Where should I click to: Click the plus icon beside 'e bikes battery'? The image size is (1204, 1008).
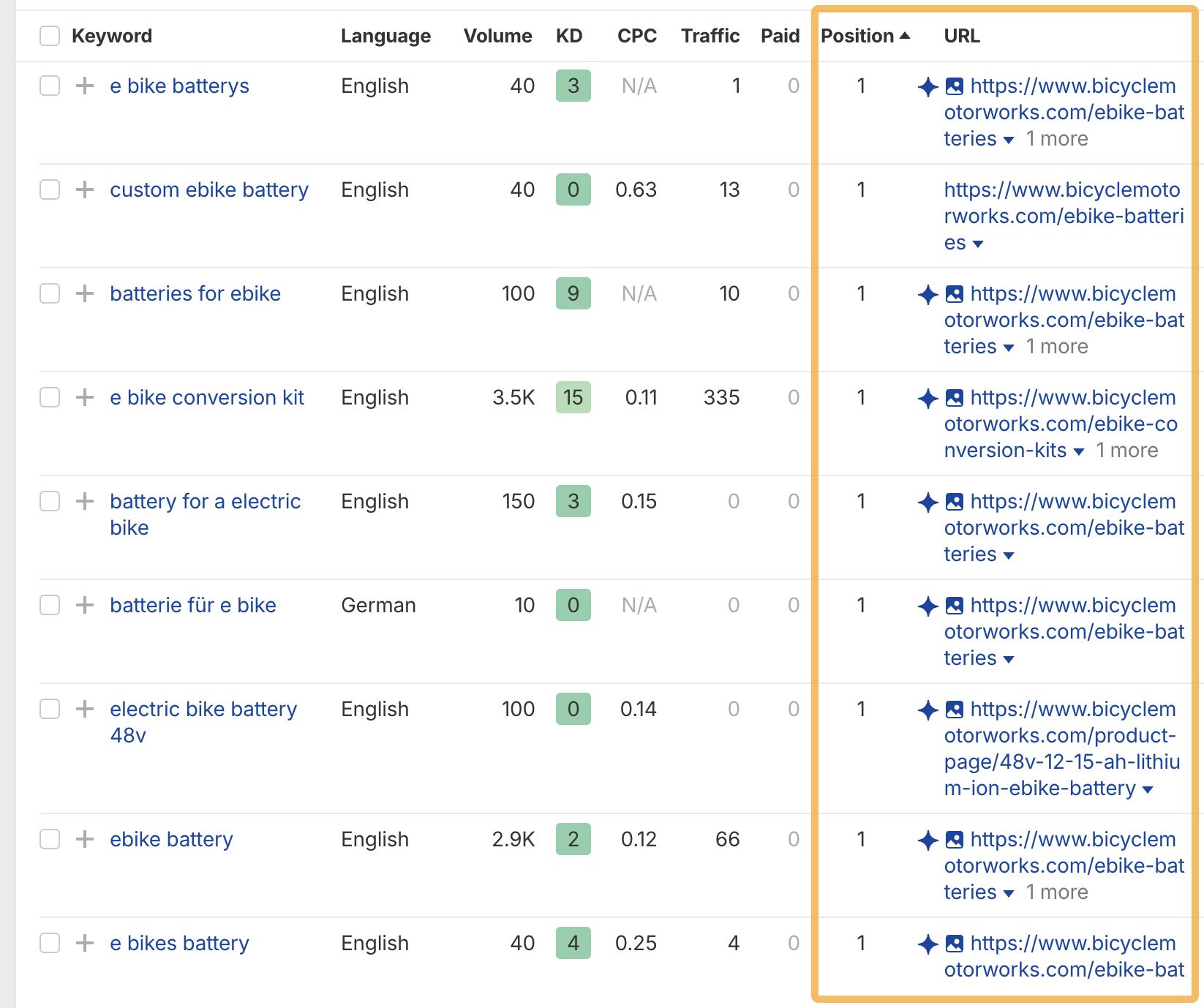tap(85, 943)
